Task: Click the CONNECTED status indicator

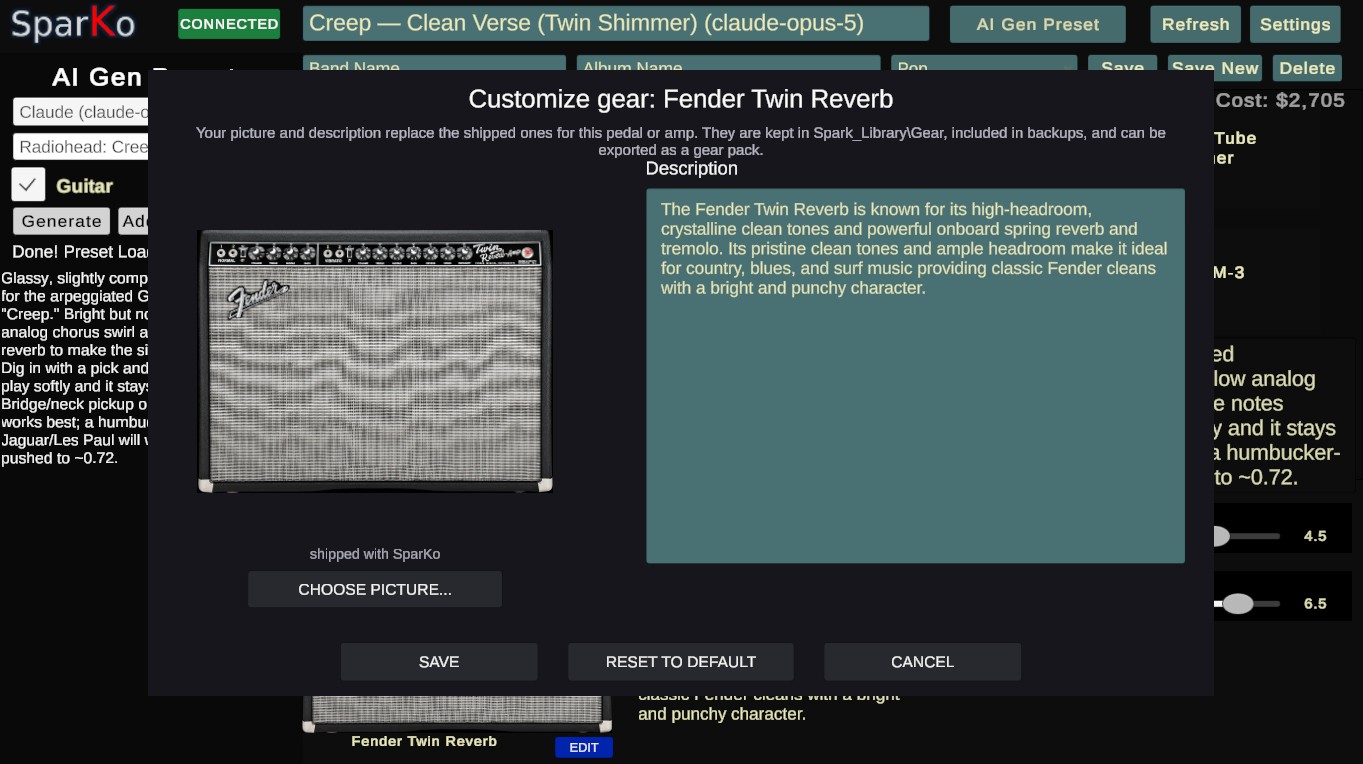Action: [x=229, y=24]
